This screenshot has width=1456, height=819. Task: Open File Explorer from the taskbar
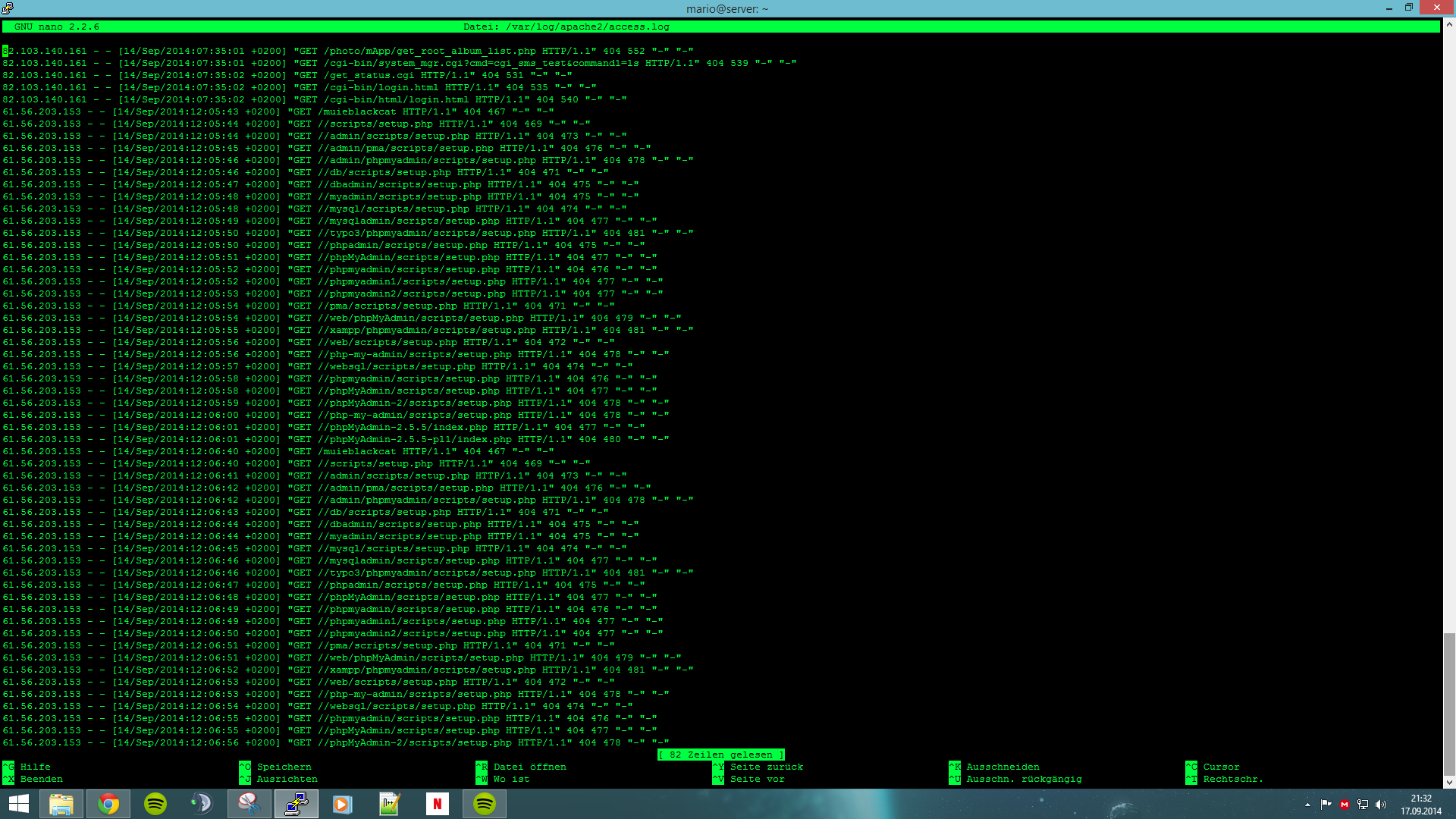tap(61, 804)
